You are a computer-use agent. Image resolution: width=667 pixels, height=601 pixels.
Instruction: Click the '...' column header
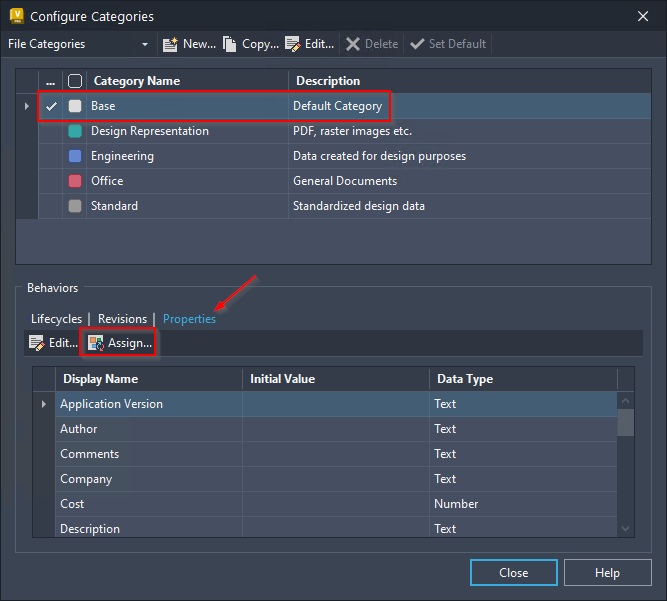pyautogui.click(x=50, y=81)
